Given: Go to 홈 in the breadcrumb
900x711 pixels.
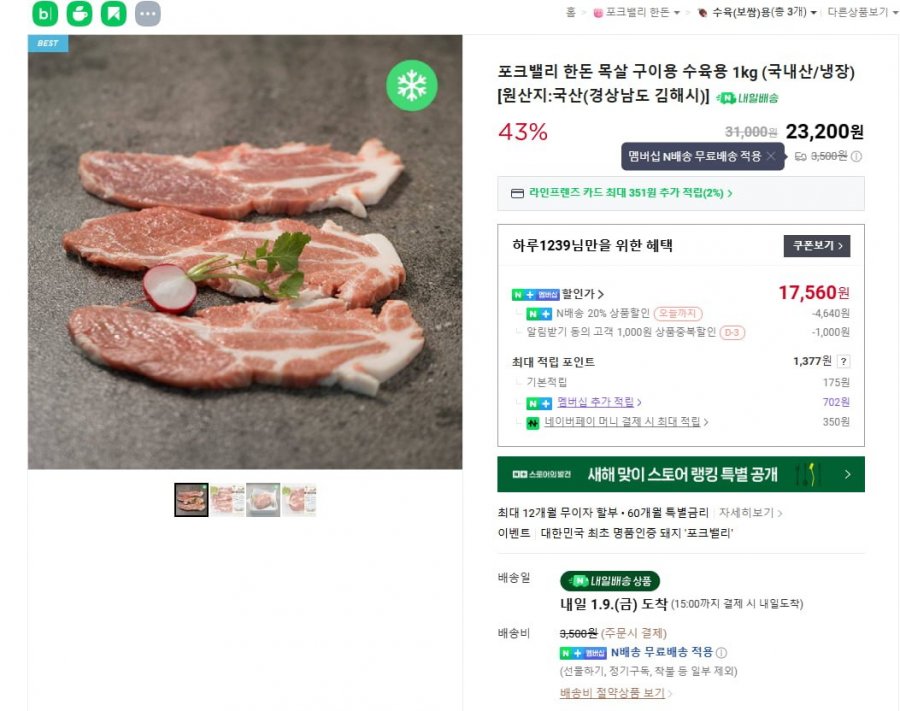Looking at the screenshot, I should pos(571,12).
